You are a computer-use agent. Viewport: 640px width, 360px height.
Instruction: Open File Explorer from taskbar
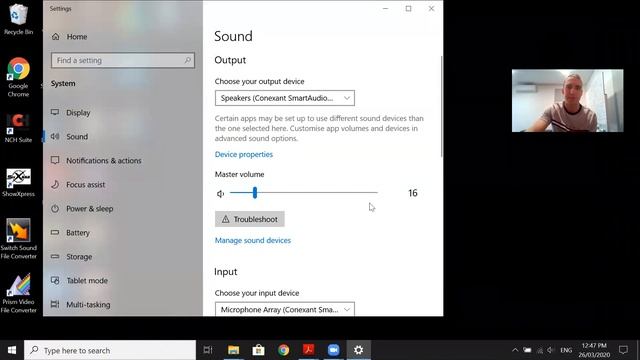tap(233, 350)
